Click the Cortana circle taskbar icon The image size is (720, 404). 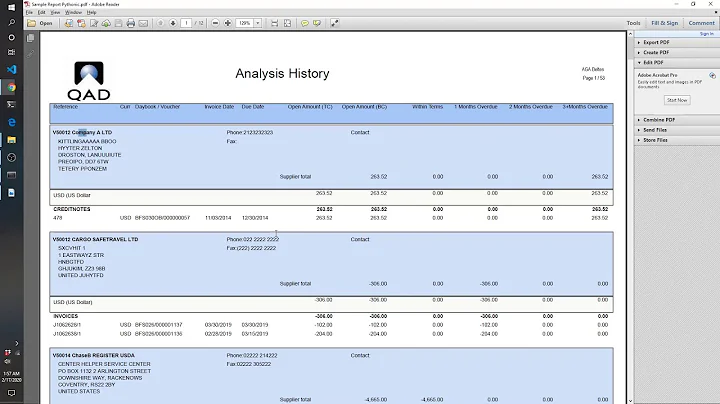[x=11, y=37]
